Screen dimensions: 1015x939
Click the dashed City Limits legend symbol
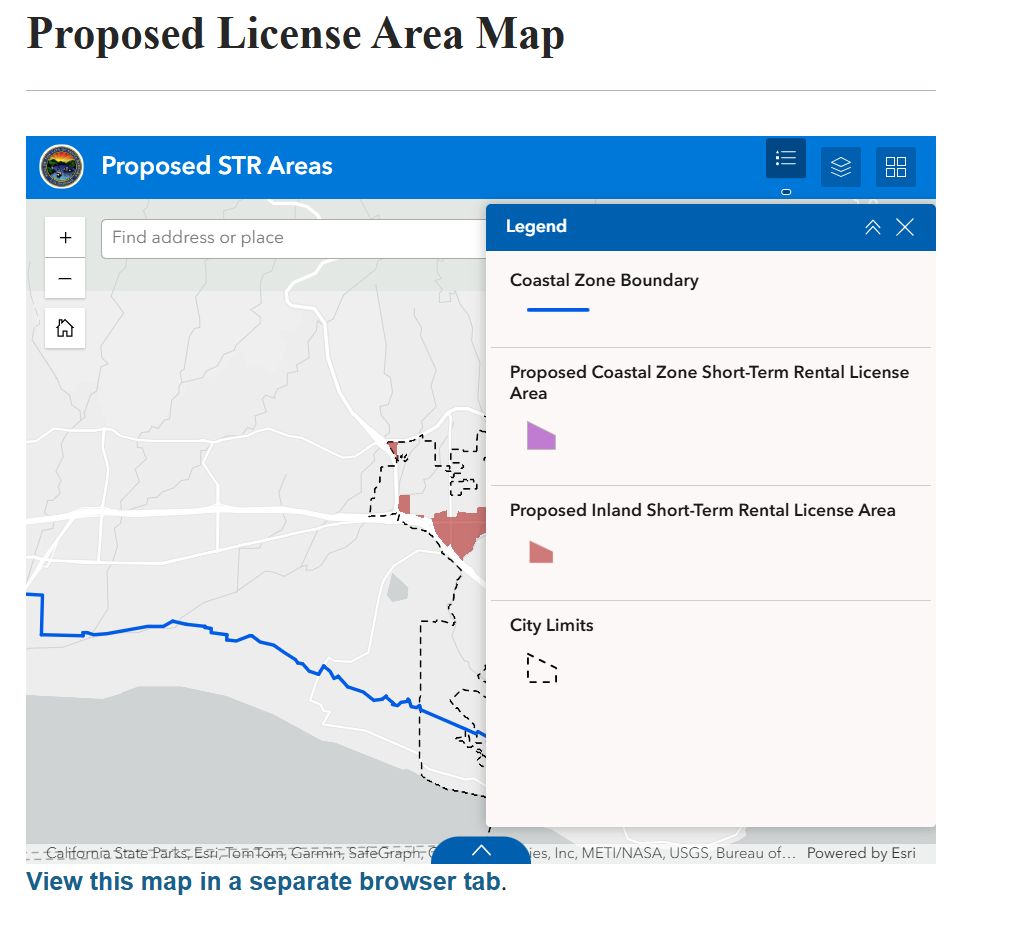coord(541,668)
